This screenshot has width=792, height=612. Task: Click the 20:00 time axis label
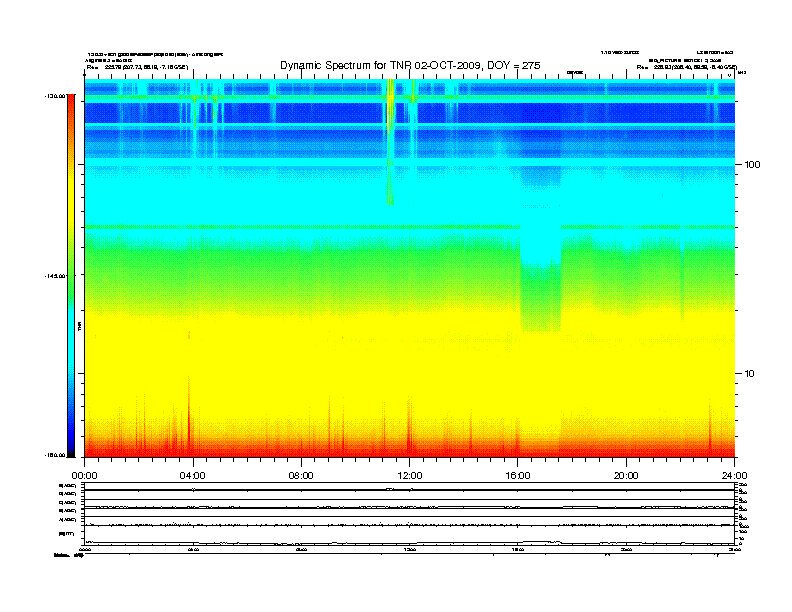(x=626, y=475)
